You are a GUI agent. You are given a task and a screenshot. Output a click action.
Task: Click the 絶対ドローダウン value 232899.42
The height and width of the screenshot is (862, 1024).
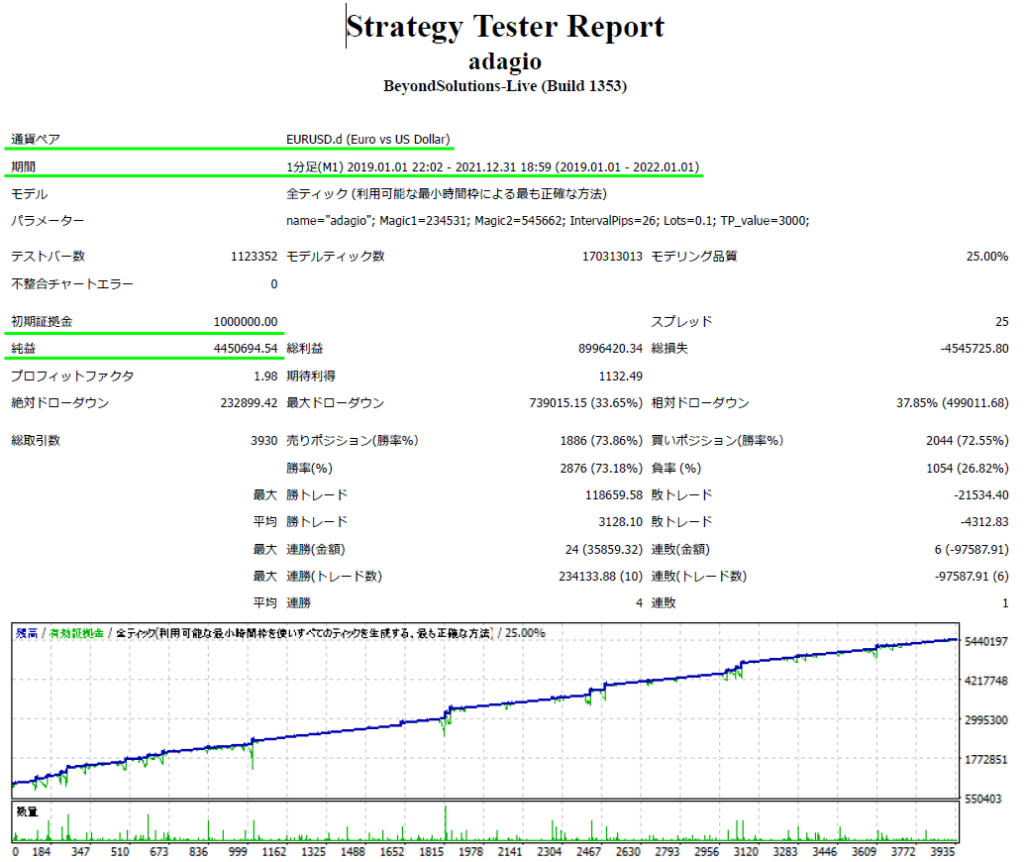pos(249,403)
